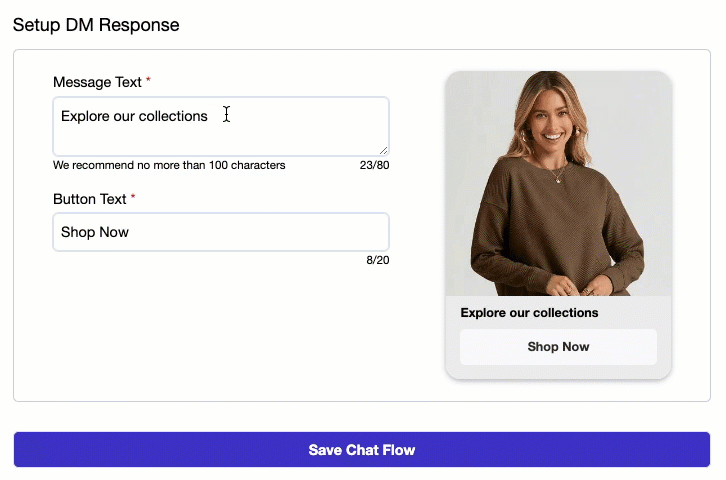Click the gray footer of the preview card

point(558,371)
